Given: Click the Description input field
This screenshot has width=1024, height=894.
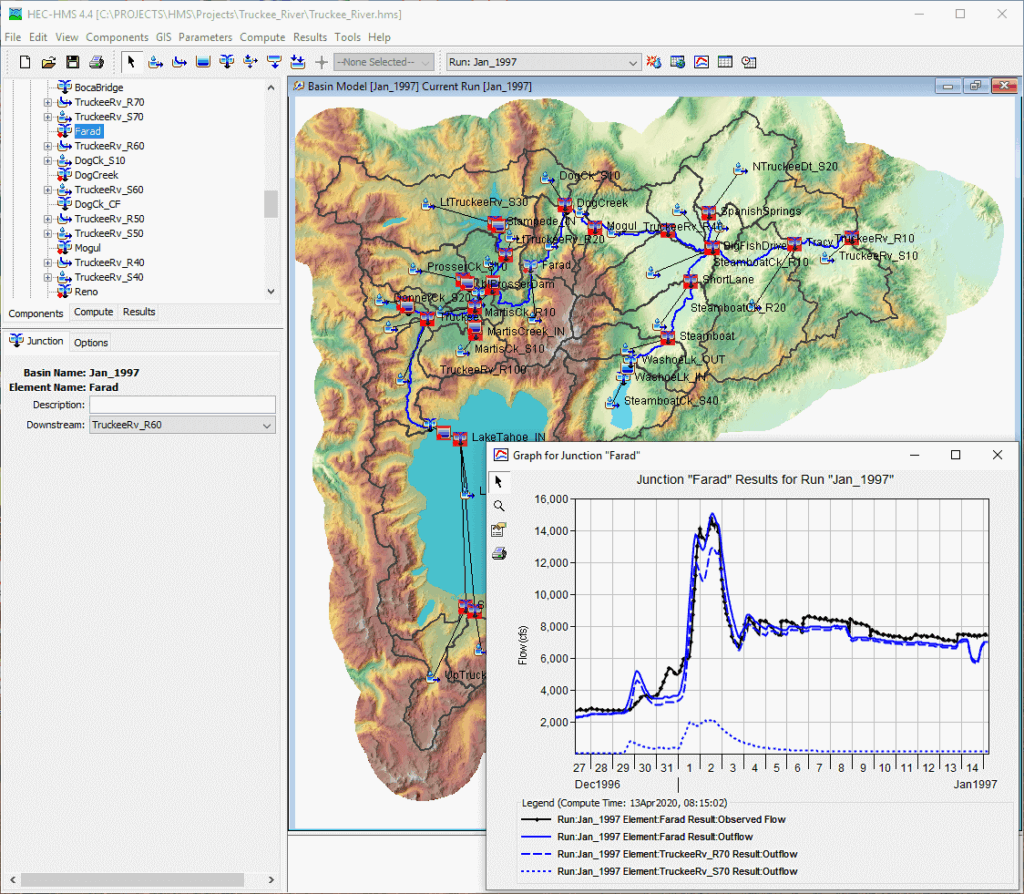Looking at the screenshot, I should point(182,405).
